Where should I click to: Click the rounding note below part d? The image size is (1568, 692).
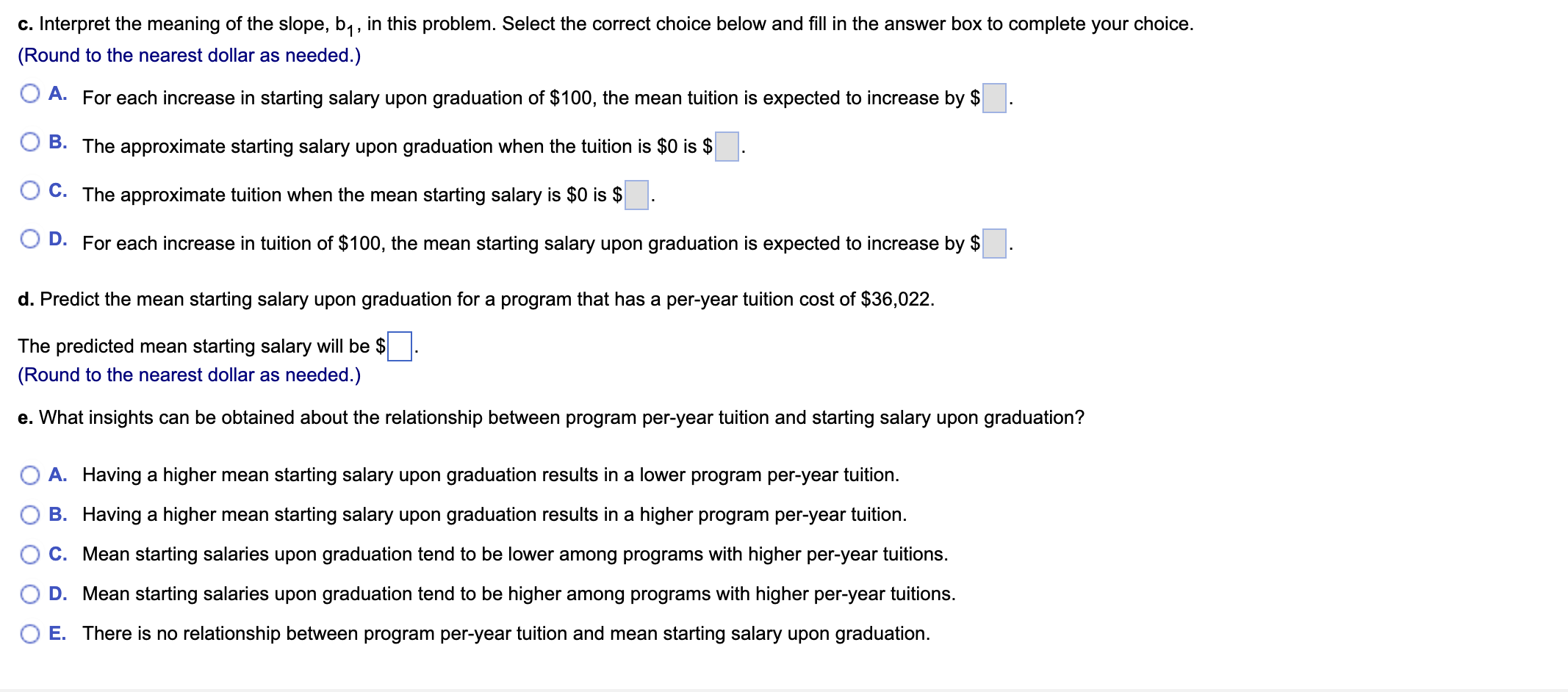pos(190,375)
